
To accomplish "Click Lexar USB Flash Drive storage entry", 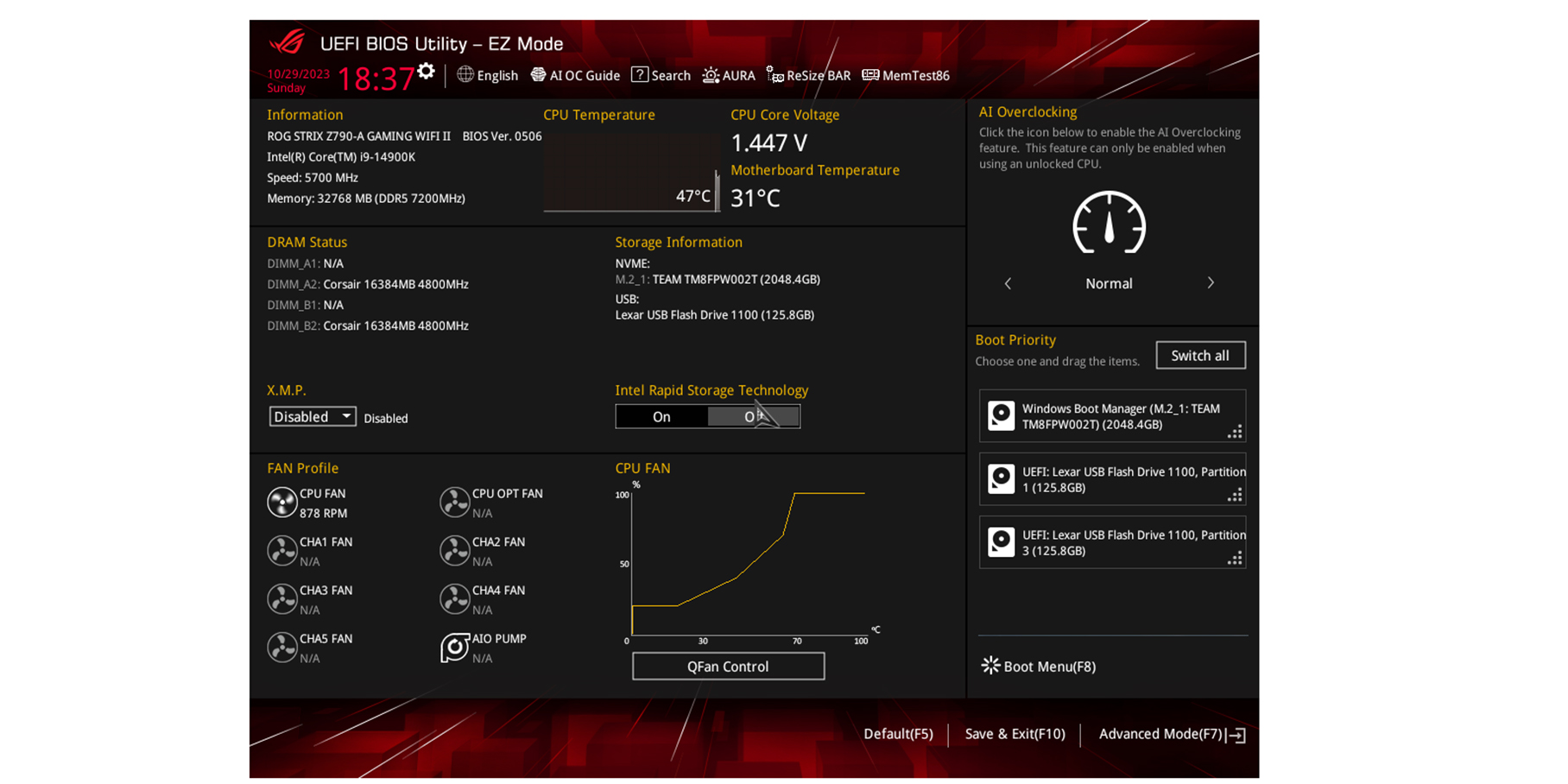I will coord(714,315).
